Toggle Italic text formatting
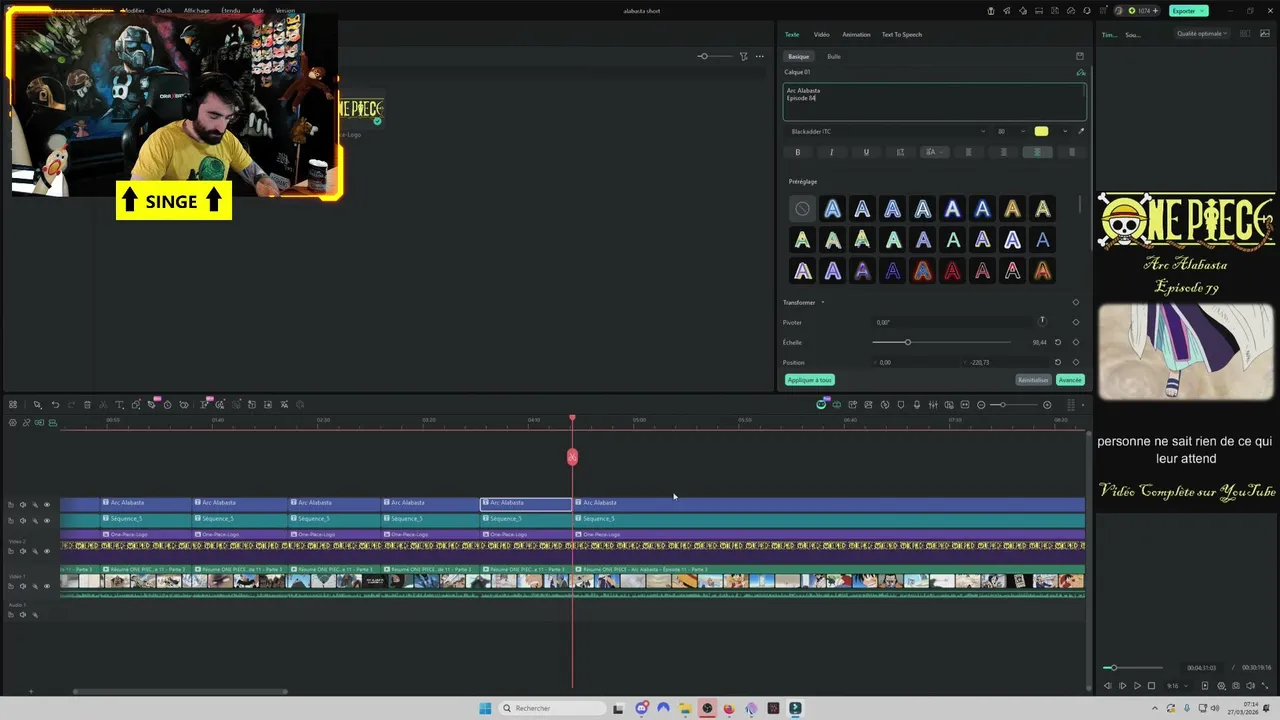The image size is (1280, 720). coord(831,152)
